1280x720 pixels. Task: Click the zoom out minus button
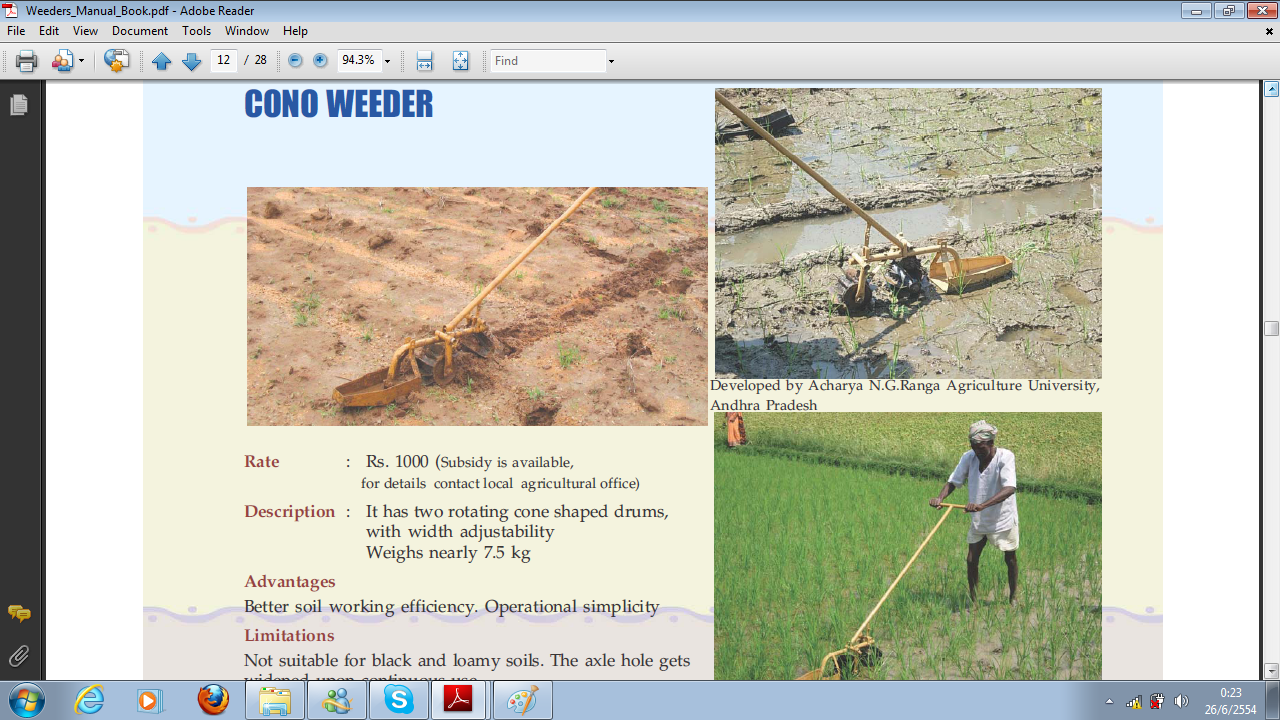[295, 61]
